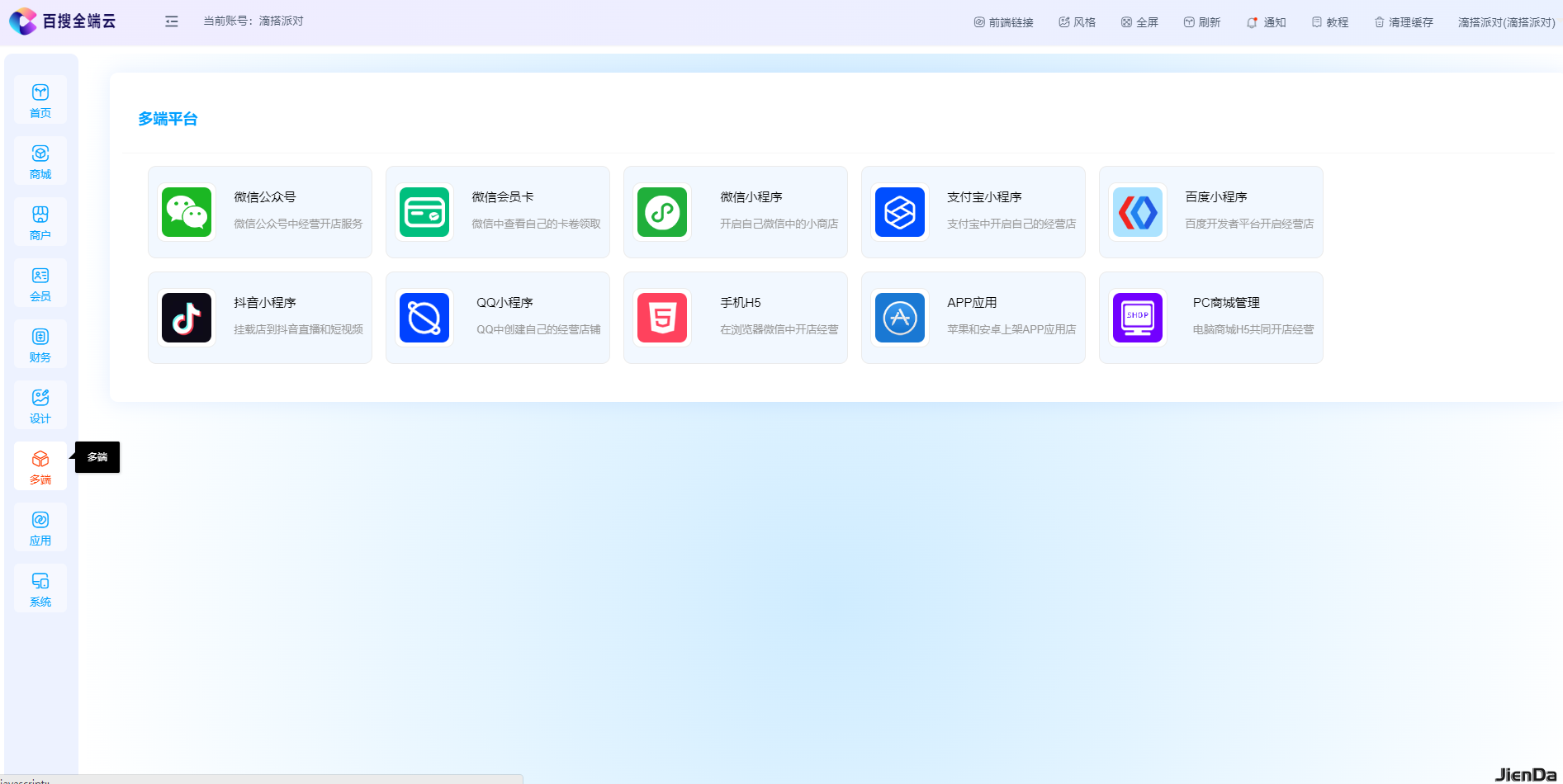Select the 设计 design section icon
Viewport: 1563px width, 784px height.
[x=40, y=404]
